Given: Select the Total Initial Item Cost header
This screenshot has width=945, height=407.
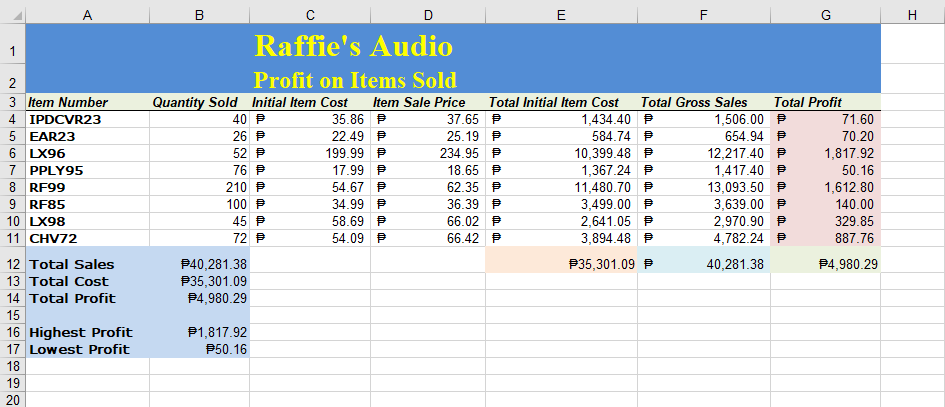Looking at the screenshot, I should point(561,102).
